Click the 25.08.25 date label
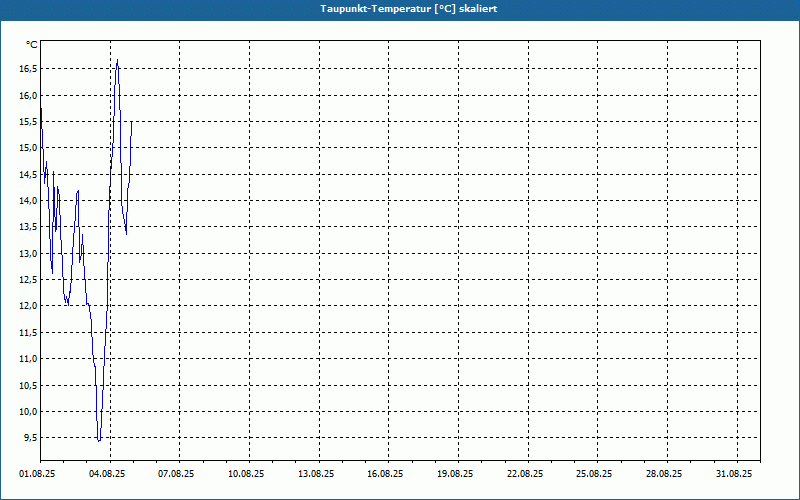The width and height of the screenshot is (800, 500). pyautogui.click(x=594, y=474)
